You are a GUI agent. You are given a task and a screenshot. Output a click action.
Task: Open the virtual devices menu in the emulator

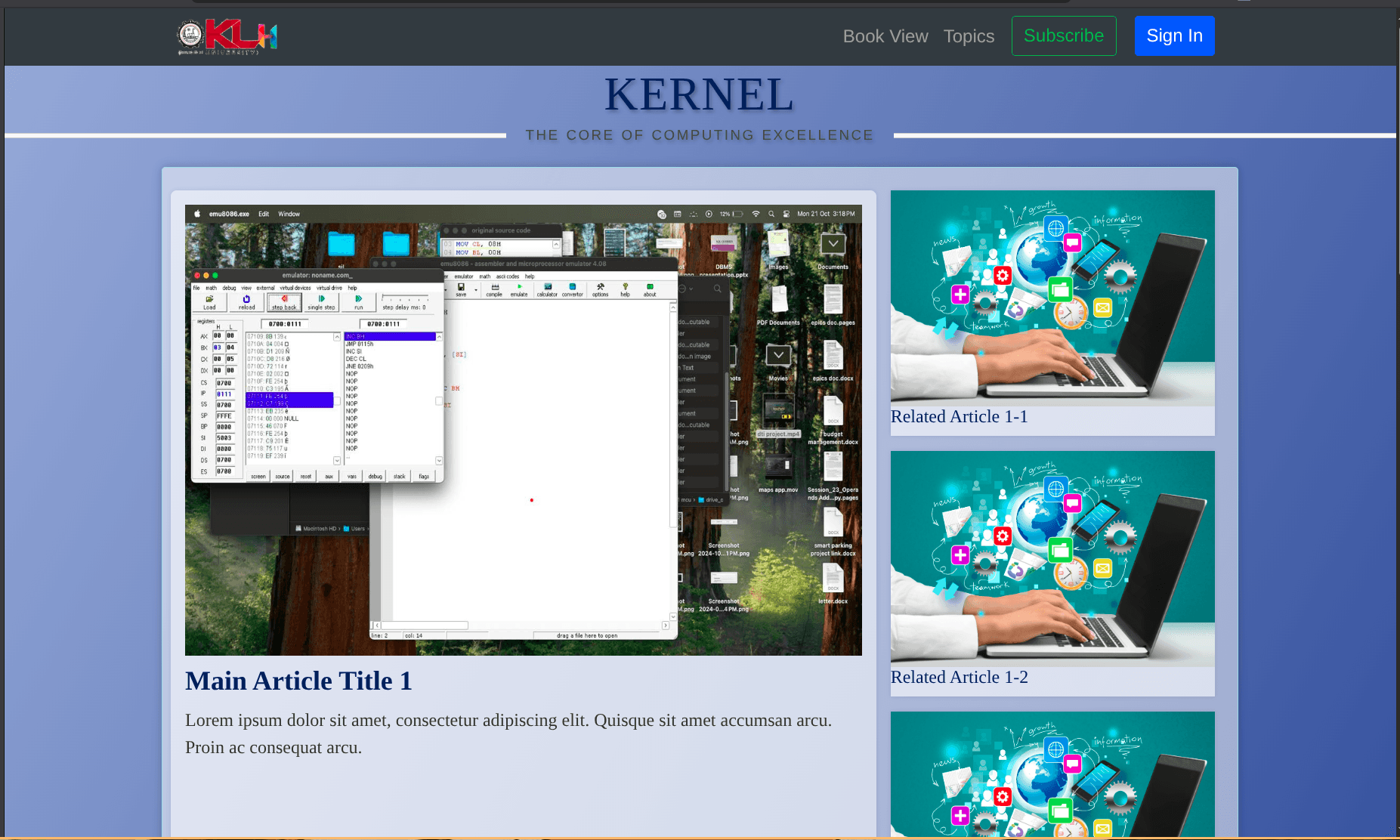click(295, 288)
